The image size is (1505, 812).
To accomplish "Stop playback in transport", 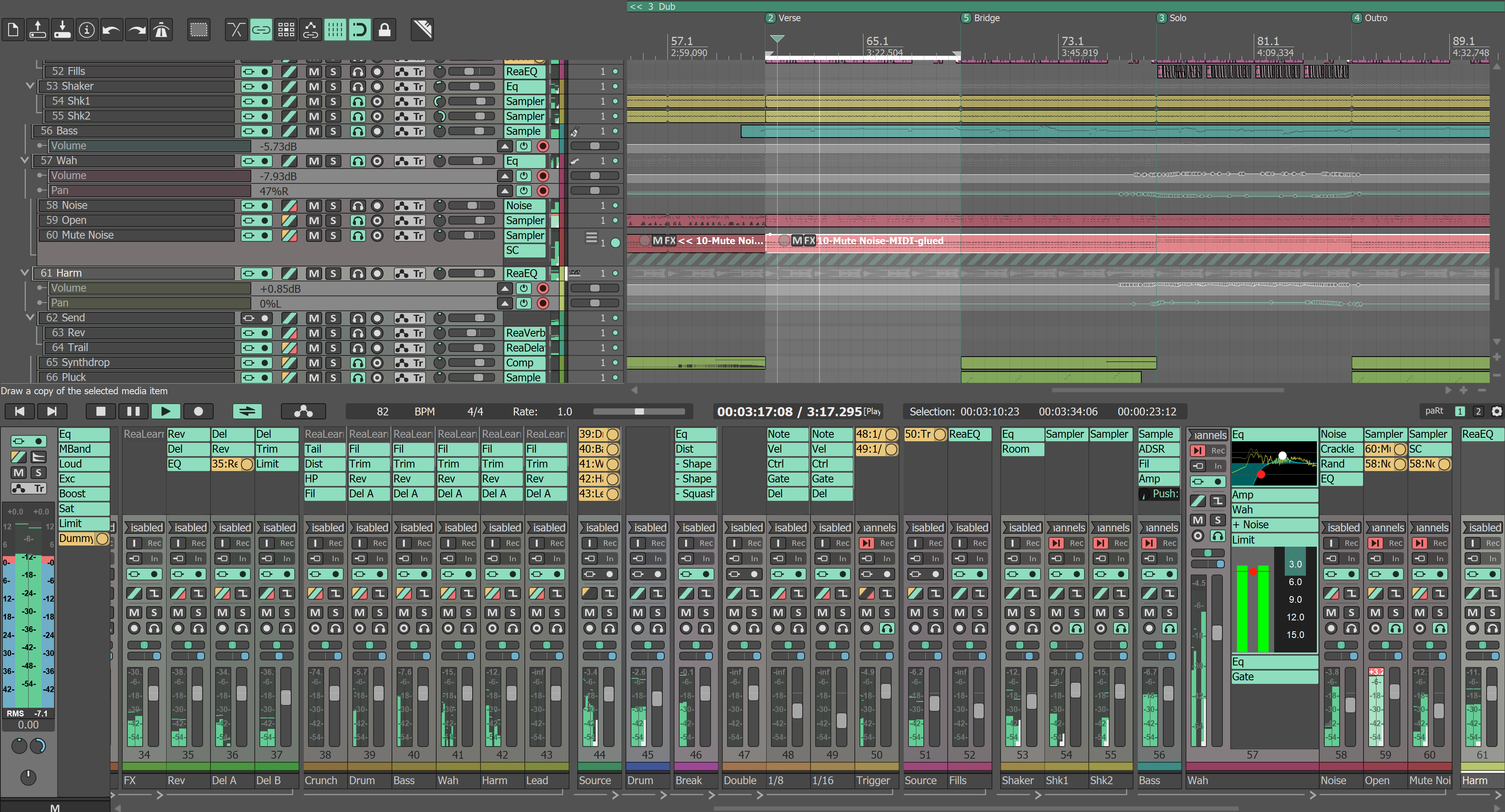I will click(100, 411).
